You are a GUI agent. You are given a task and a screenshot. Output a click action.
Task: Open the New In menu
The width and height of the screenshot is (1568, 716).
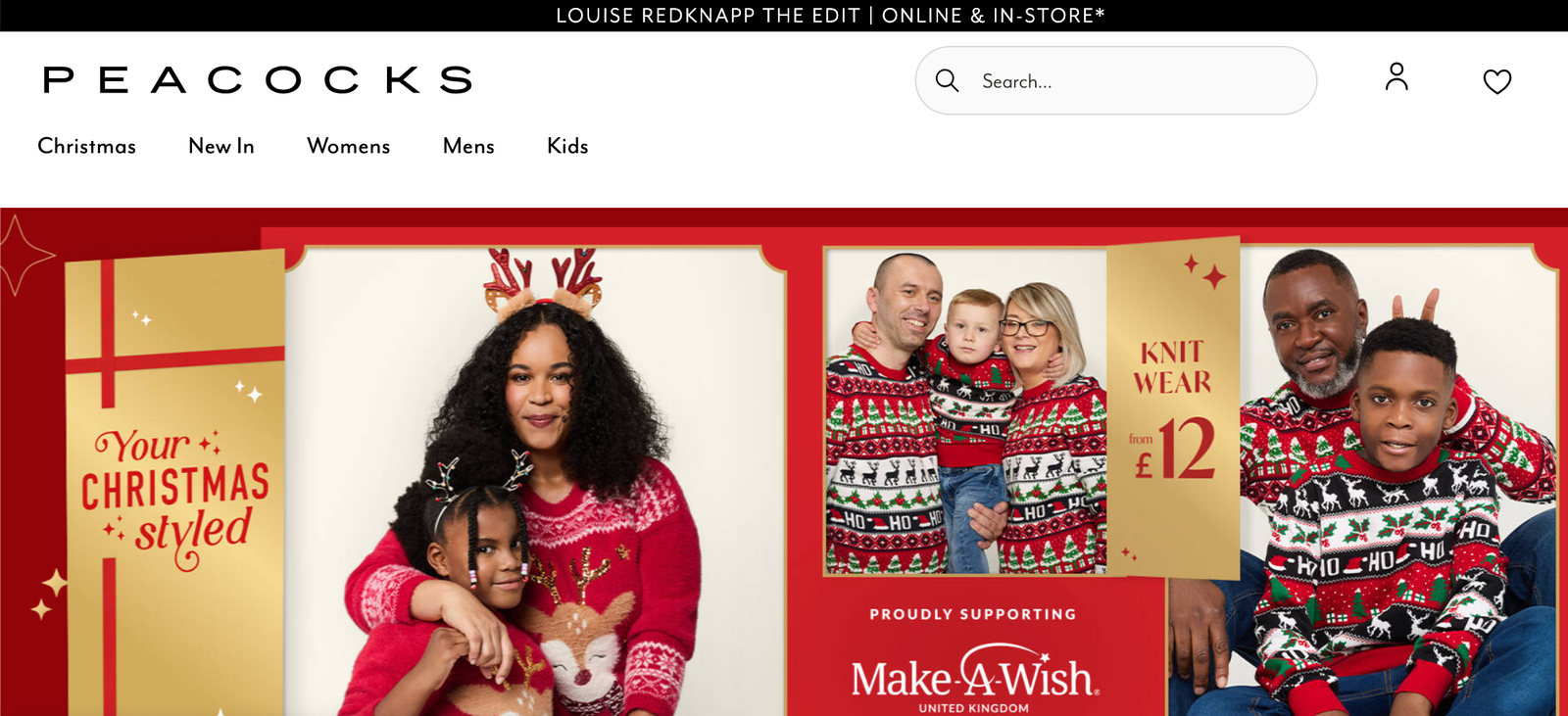pos(221,146)
